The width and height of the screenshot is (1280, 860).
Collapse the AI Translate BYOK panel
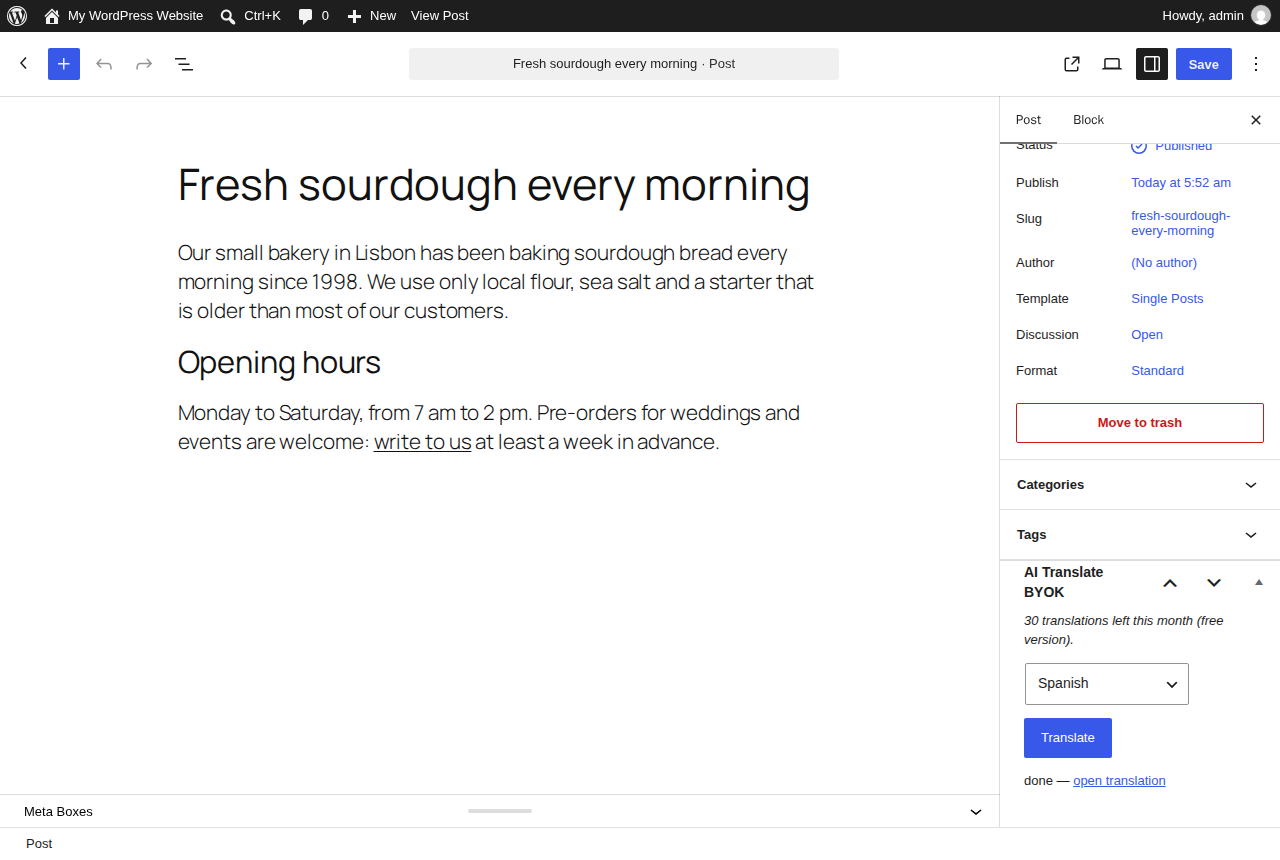(1259, 582)
